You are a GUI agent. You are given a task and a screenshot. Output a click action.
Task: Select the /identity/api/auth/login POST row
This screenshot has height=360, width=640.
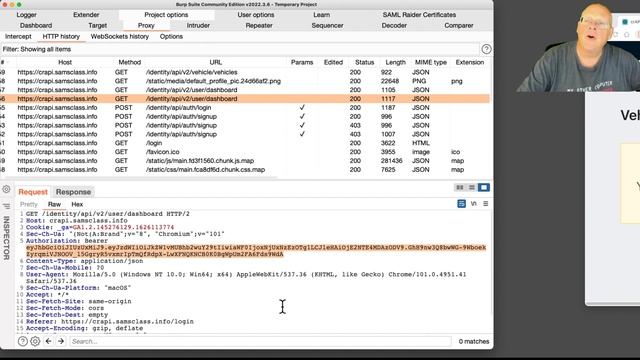click(x=245, y=108)
